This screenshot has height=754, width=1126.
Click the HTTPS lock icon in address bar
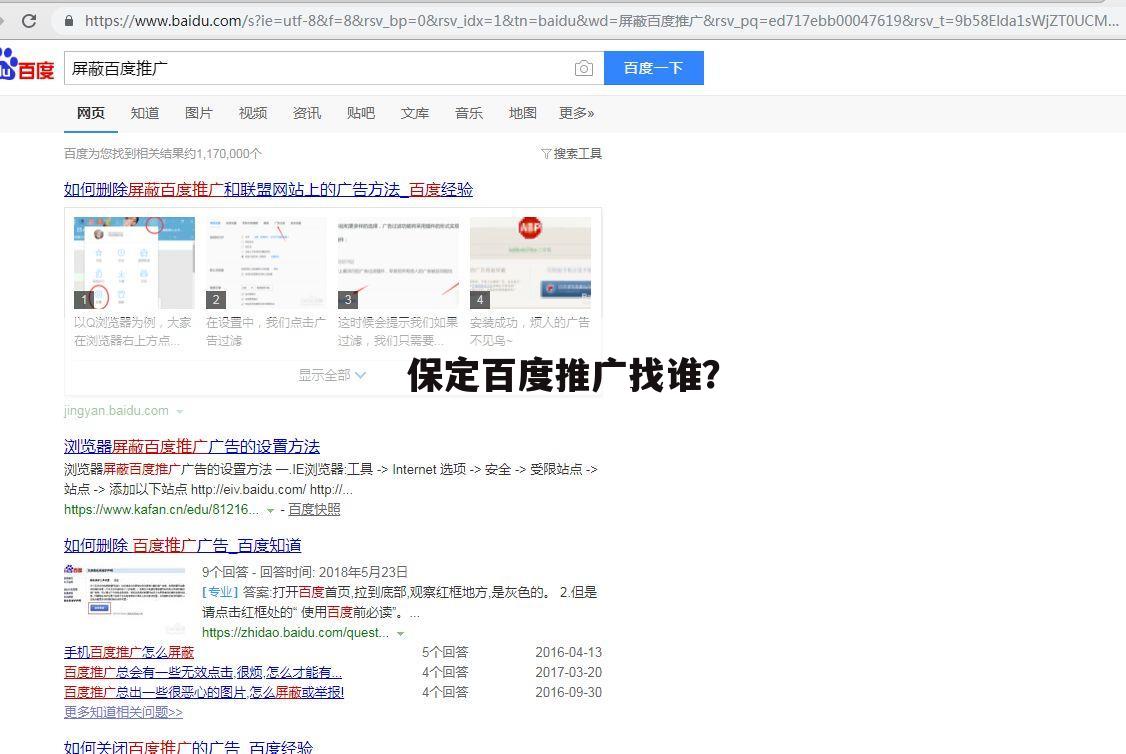[x=67, y=20]
